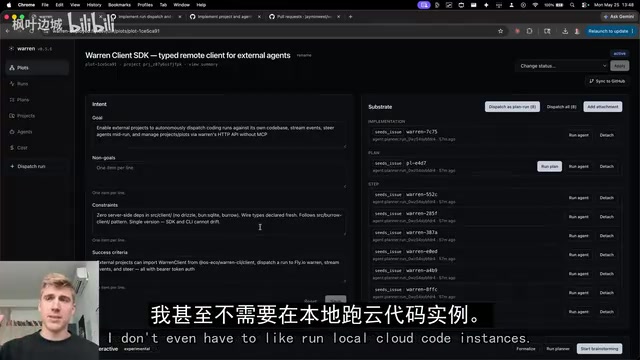This screenshot has width=640, height=360.
Task: Switch to Implement run dispatch tab
Action: pyautogui.click(x=146, y=17)
